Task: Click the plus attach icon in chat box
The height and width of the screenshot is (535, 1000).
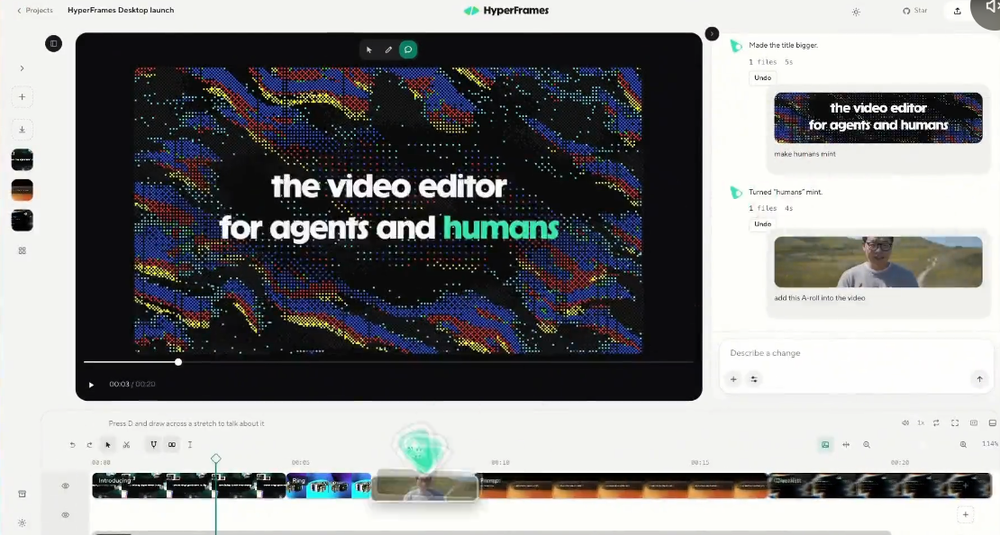Action: click(733, 379)
